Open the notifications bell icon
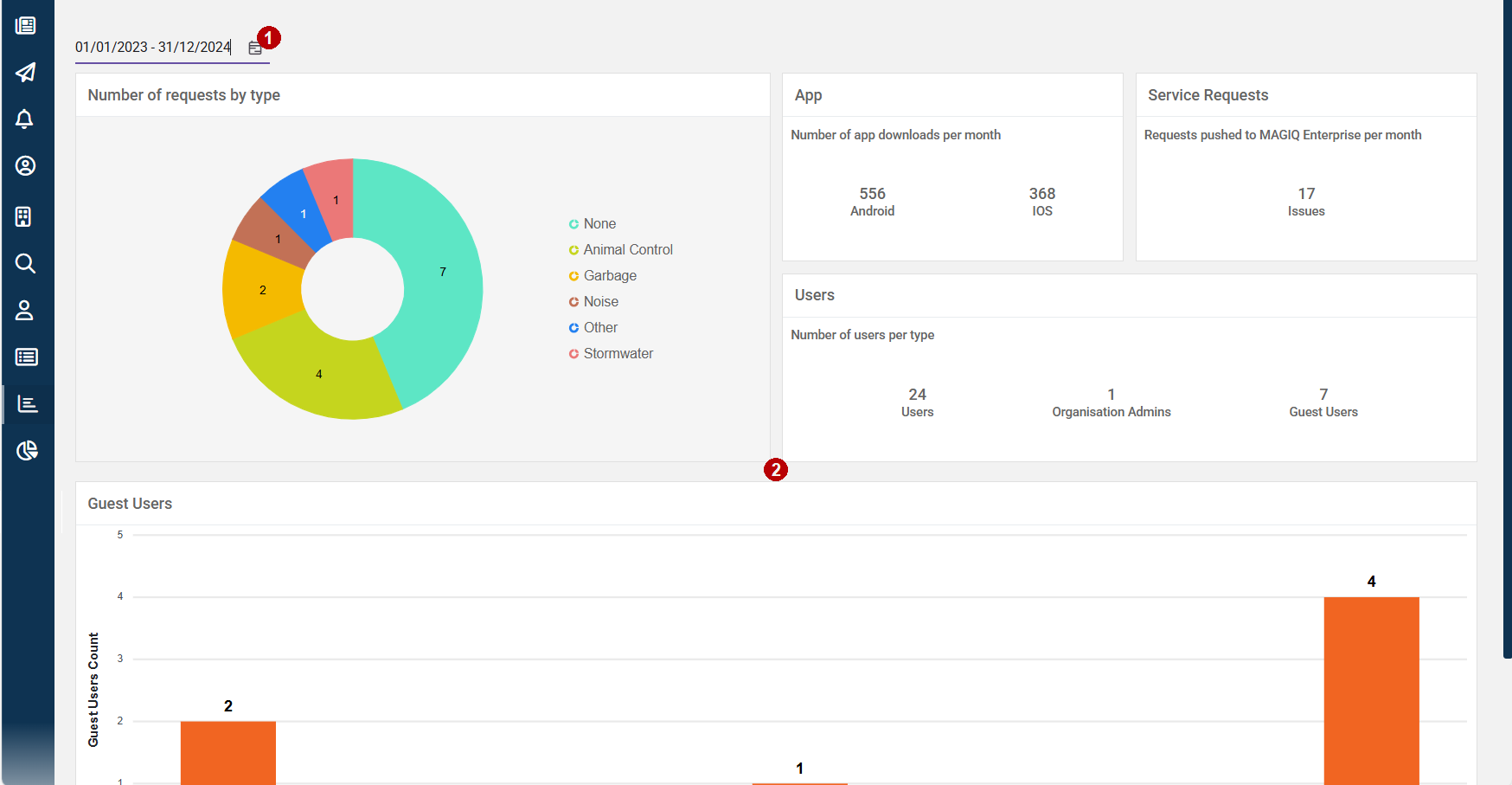This screenshot has width=1512, height=785. point(25,119)
